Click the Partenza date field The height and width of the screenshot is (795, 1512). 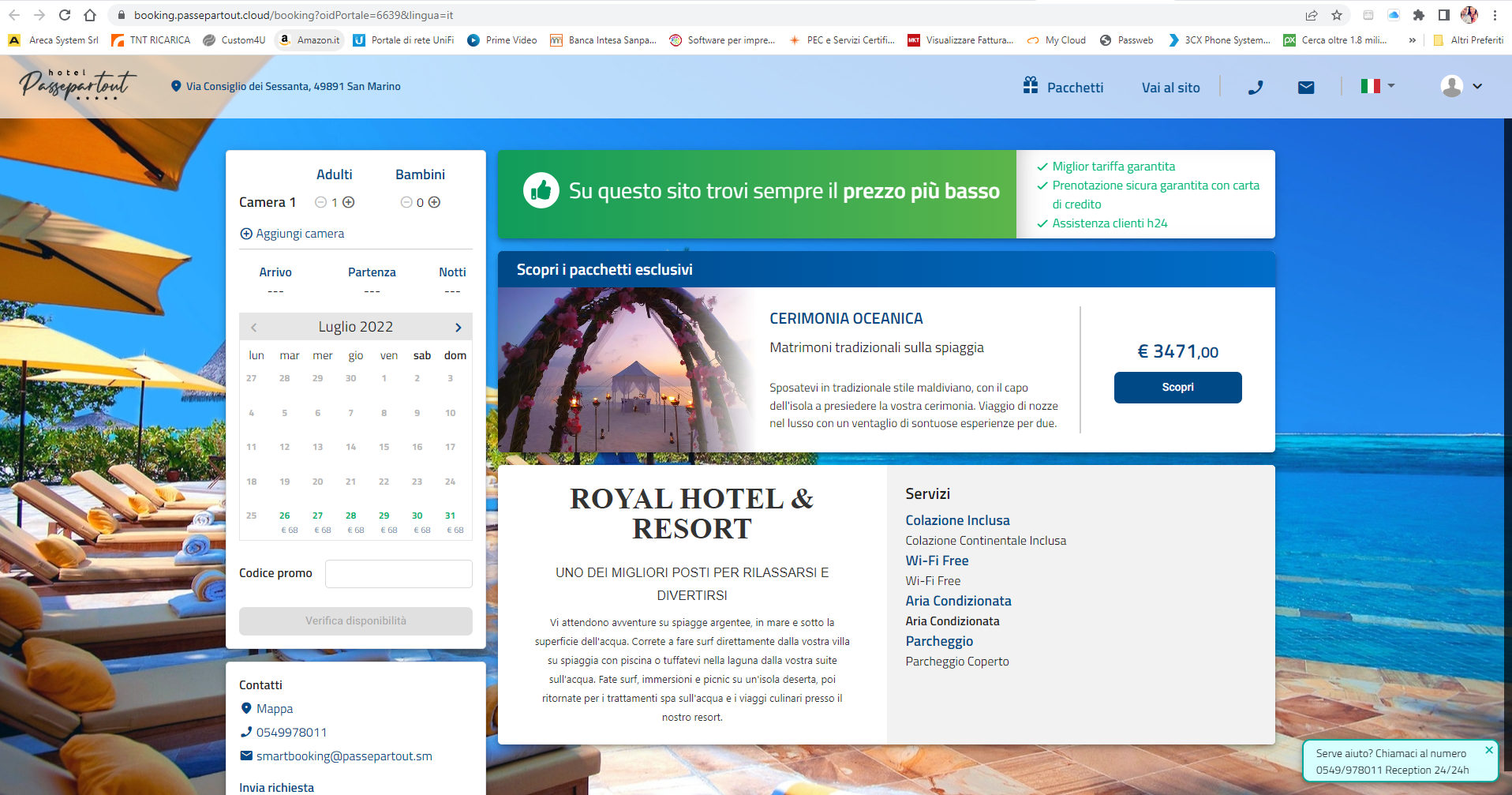tap(372, 281)
